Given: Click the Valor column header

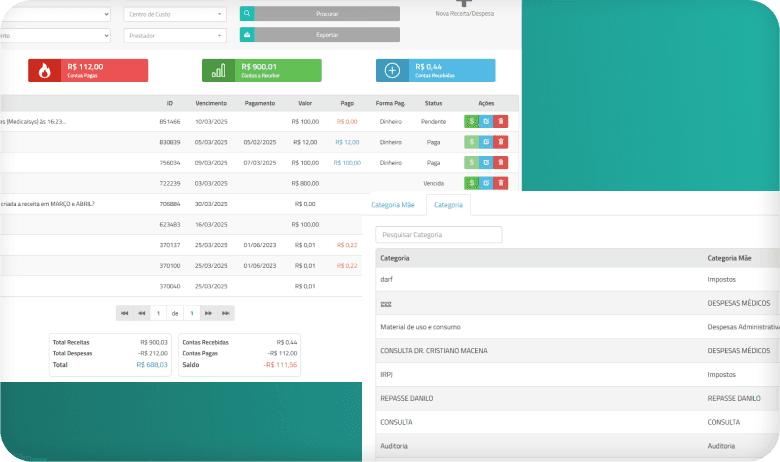Looking at the screenshot, I should tap(305, 103).
